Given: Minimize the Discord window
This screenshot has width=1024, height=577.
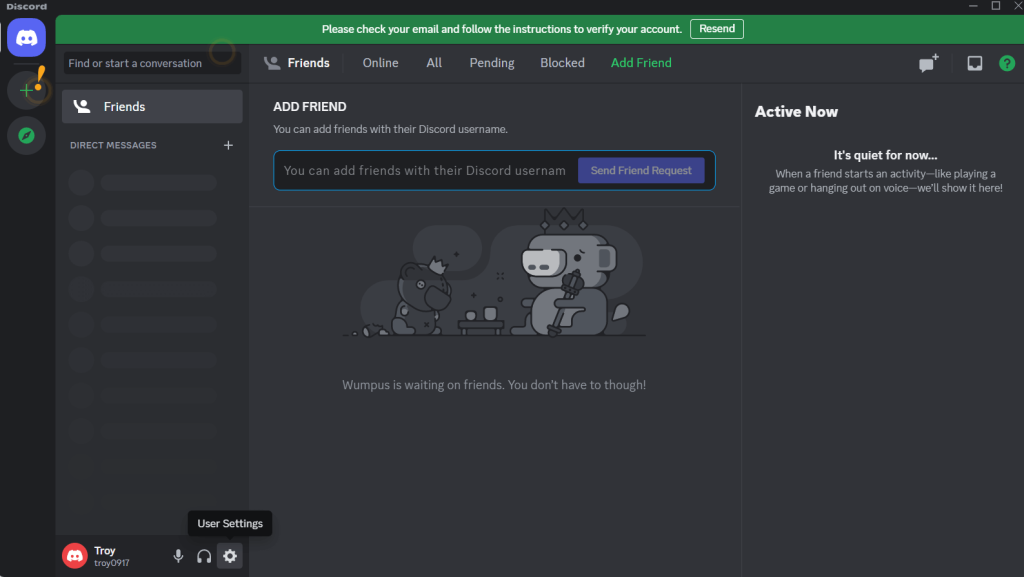Looking at the screenshot, I should coord(973,6).
